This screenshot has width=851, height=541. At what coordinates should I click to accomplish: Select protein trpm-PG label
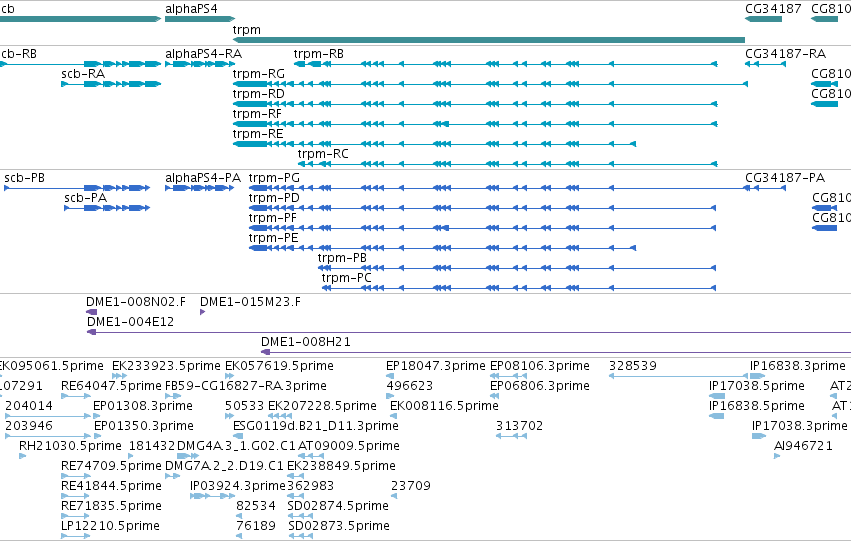pos(274,179)
